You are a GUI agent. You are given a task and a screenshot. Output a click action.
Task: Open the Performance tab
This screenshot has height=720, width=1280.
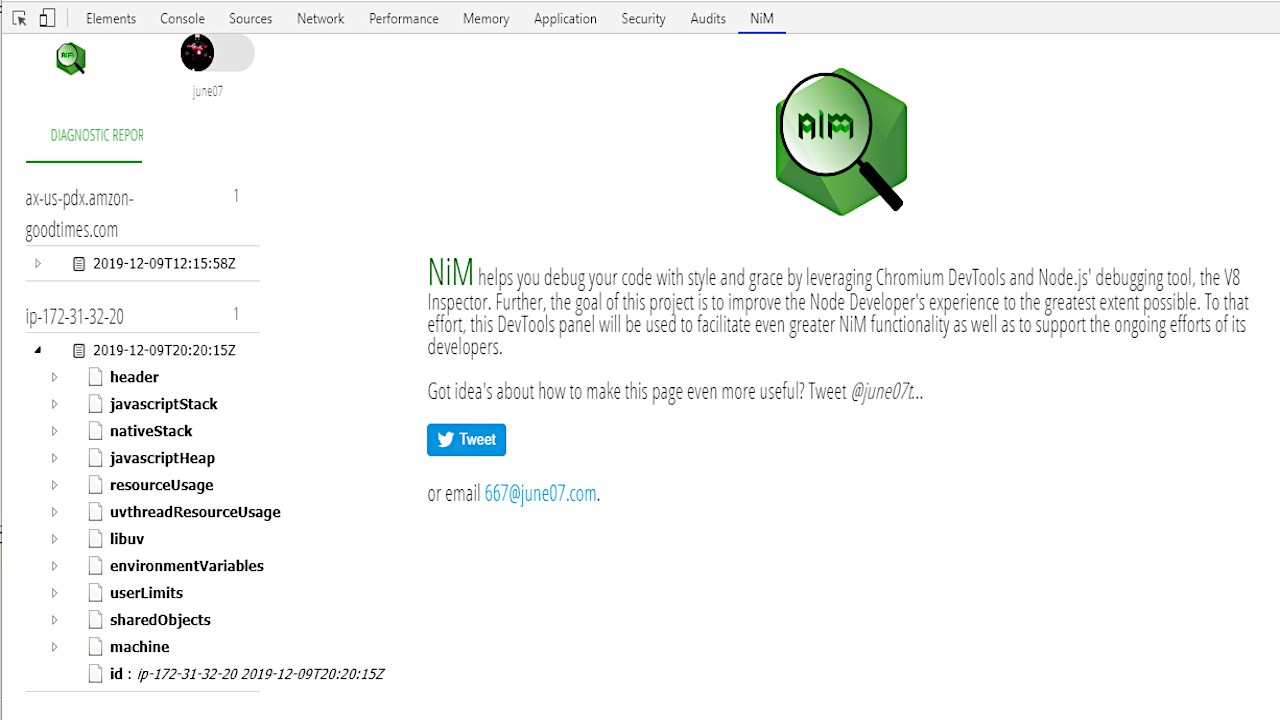pos(404,18)
